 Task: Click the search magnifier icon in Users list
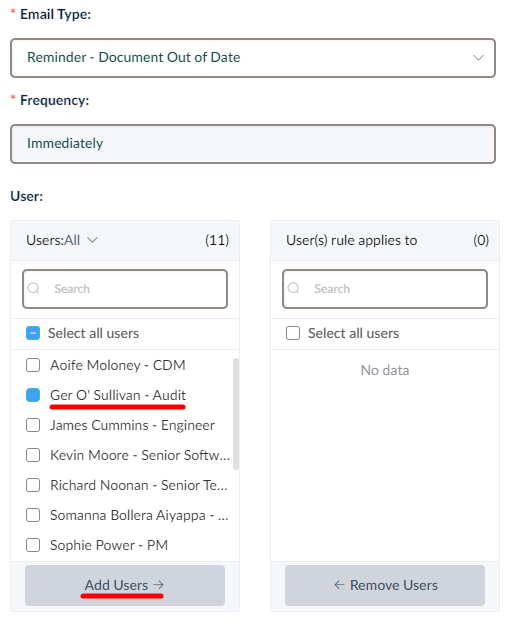[x=34, y=288]
